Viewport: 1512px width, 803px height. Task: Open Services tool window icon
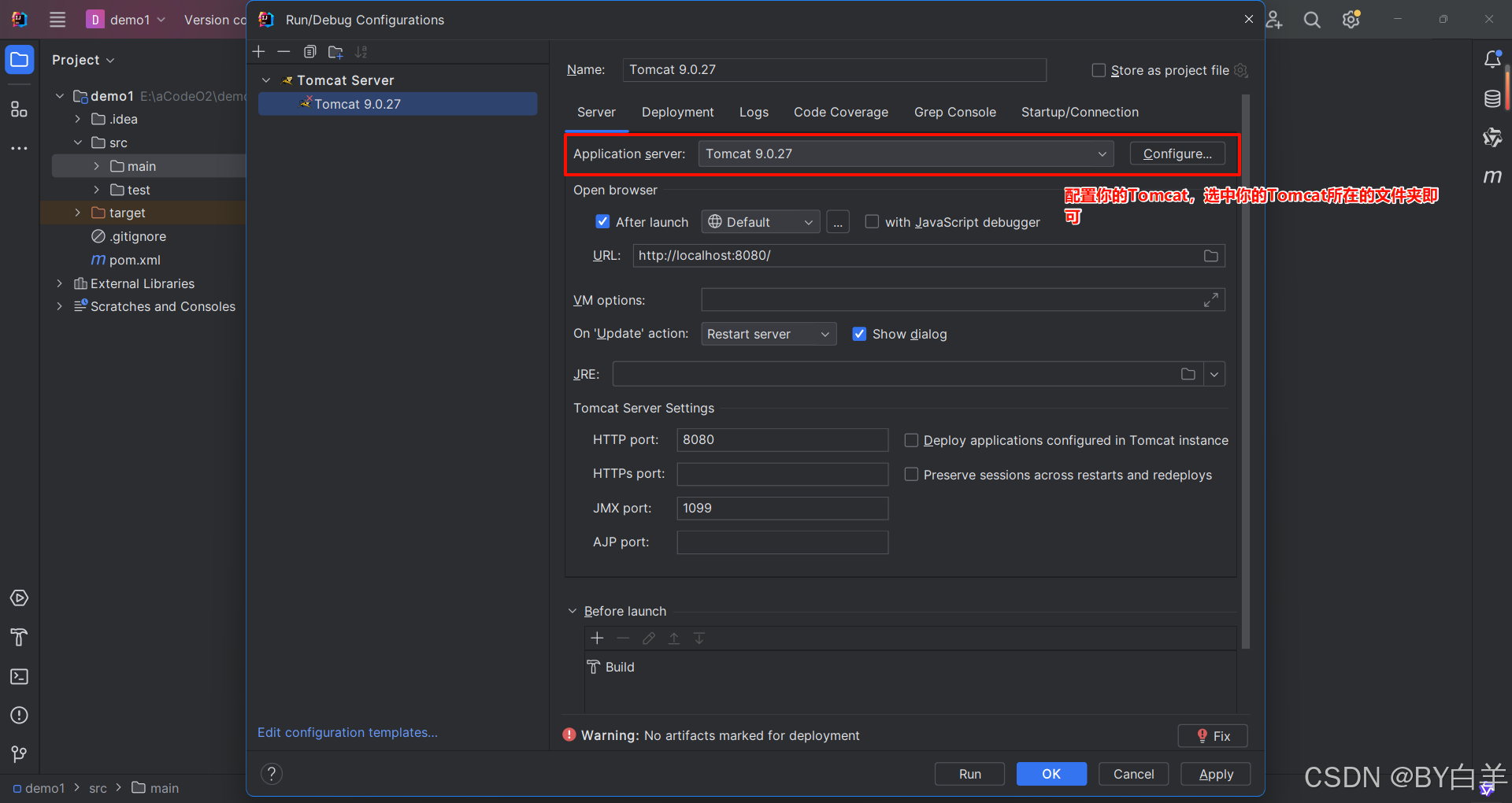click(20, 598)
